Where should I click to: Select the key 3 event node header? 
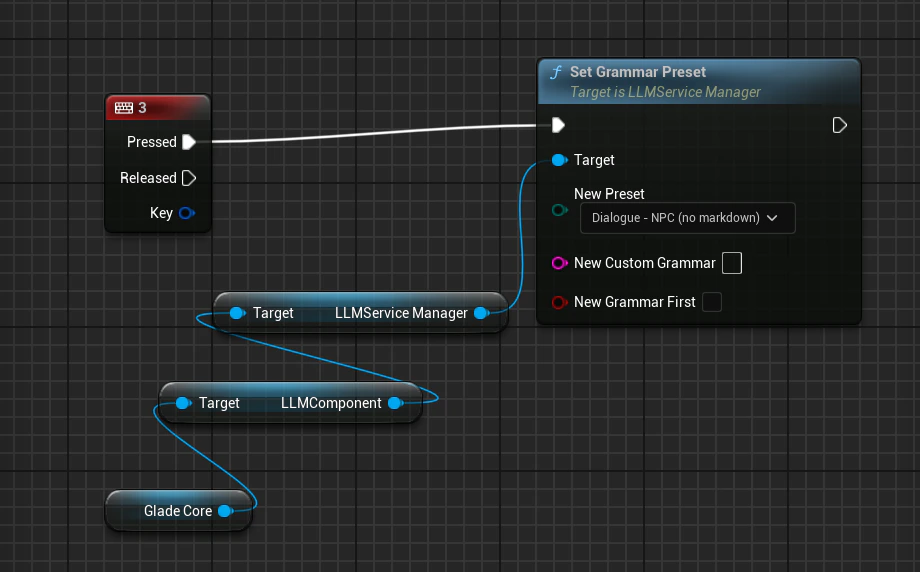(x=157, y=108)
